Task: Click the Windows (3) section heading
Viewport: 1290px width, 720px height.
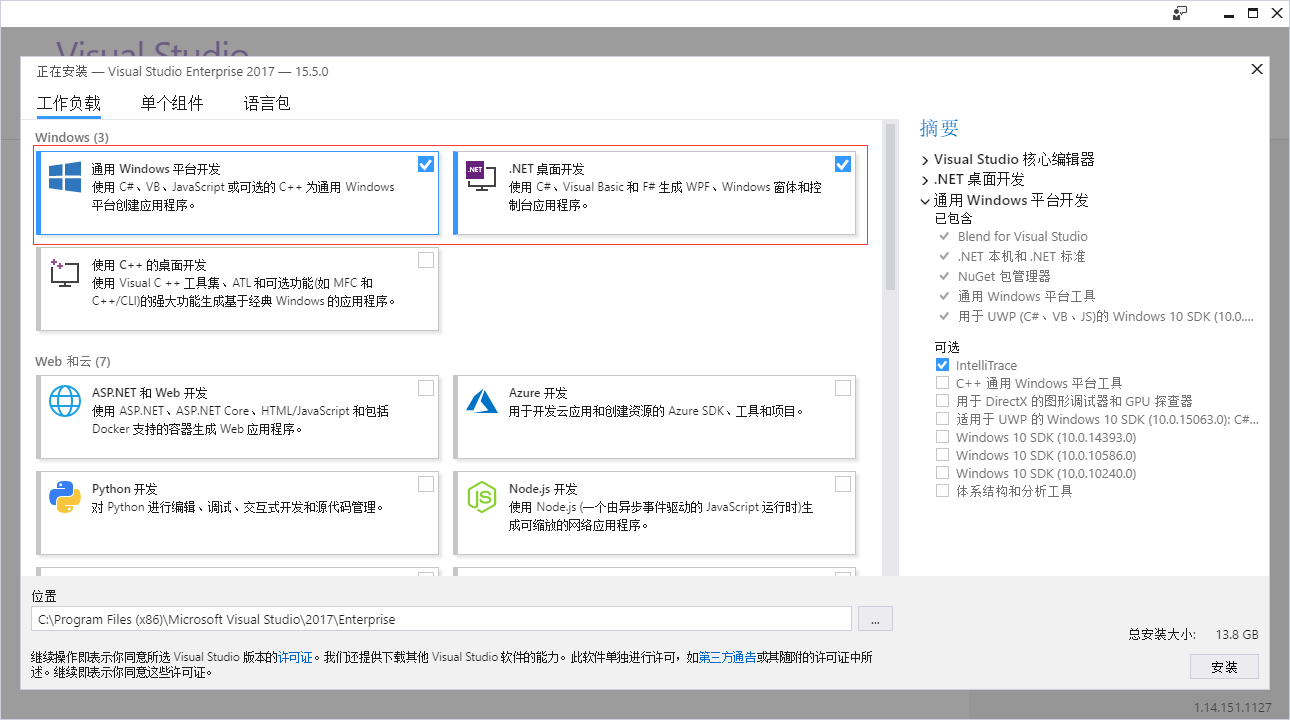Action: click(x=72, y=137)
